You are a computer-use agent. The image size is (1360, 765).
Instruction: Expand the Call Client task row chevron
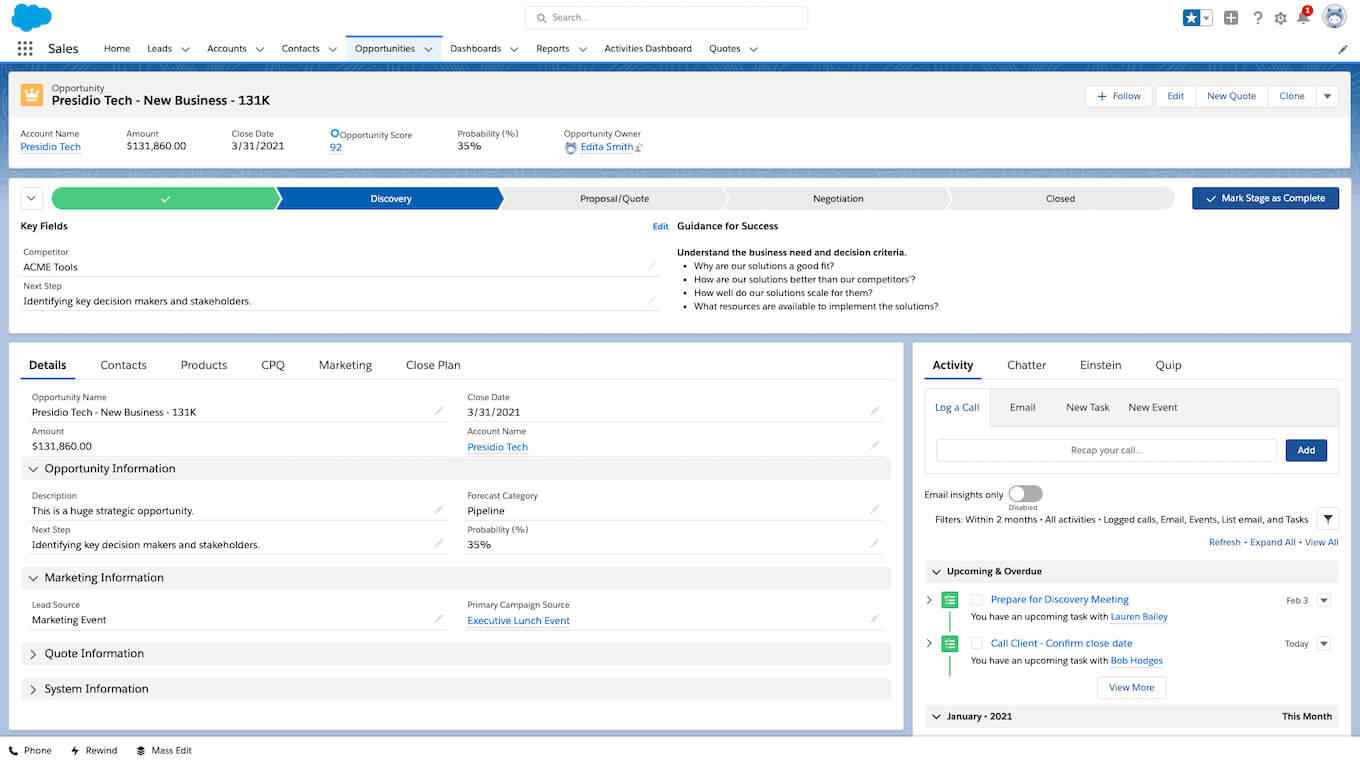pyautogui.click(x=929, y=644)
